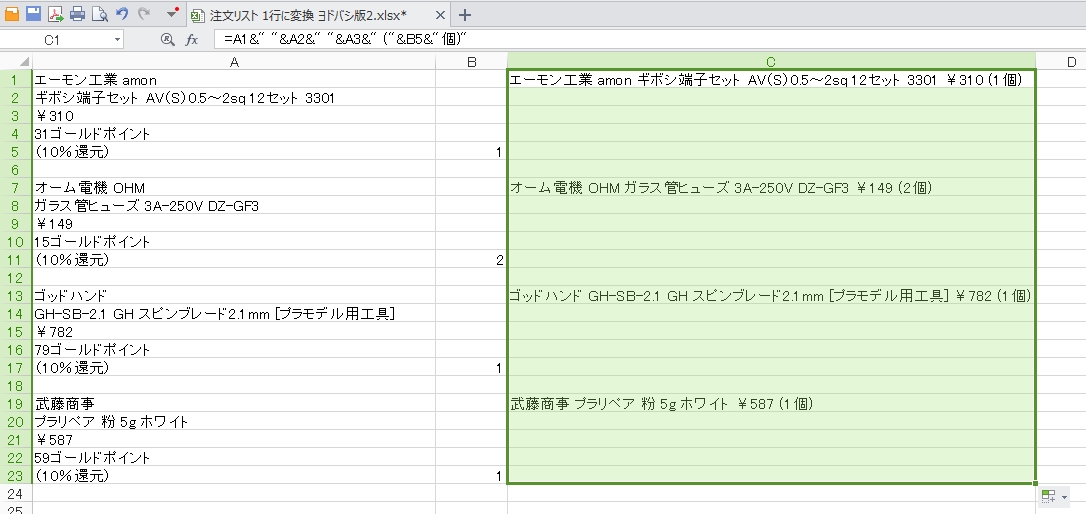Viewport: 1086px width, 514px height.
Task: Select row 24 header
Action: tap(15, 494)
